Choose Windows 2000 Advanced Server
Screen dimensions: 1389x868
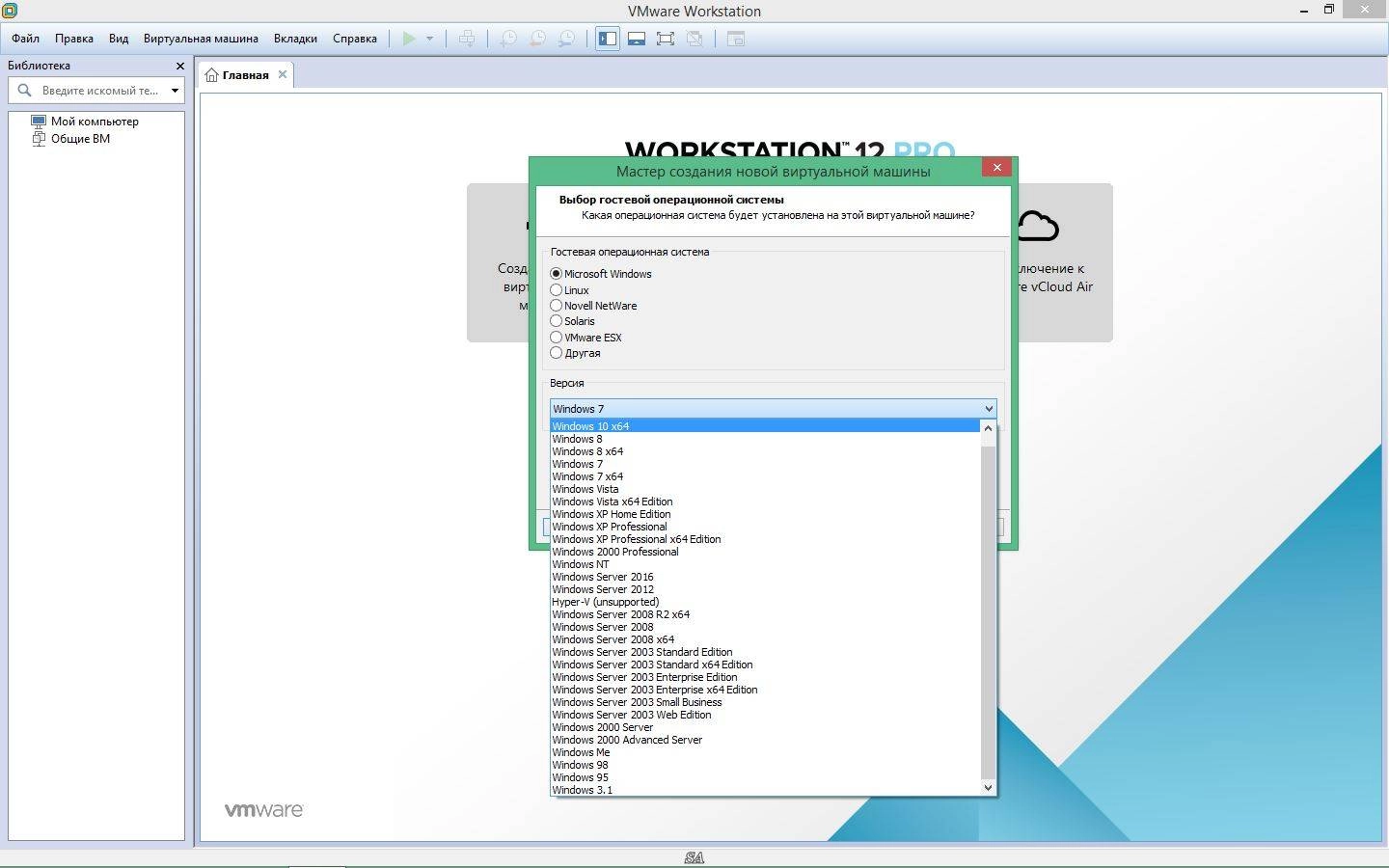coord(765,740)
